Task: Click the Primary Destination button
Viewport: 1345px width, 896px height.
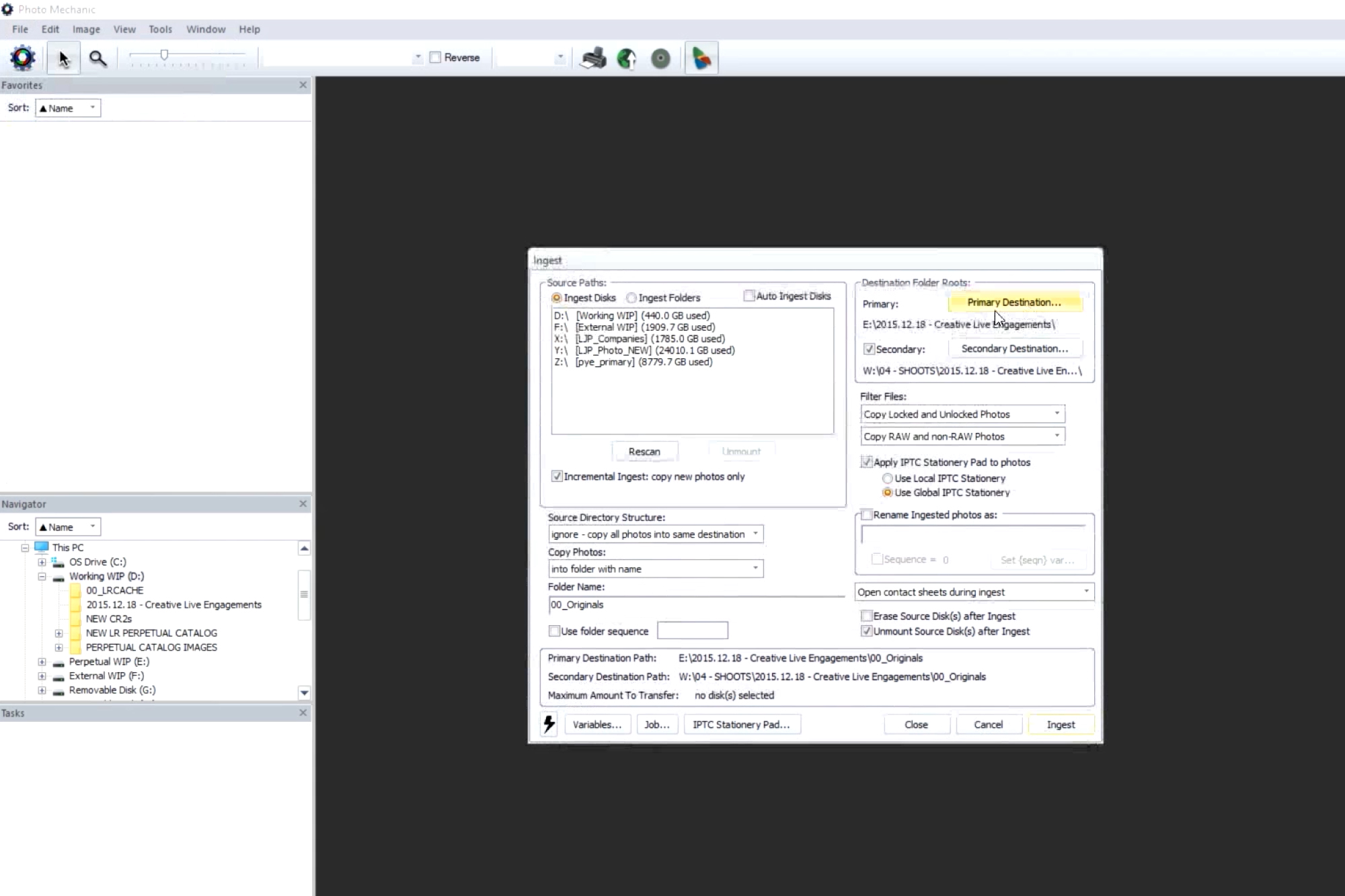Action: click(1015, 302)
